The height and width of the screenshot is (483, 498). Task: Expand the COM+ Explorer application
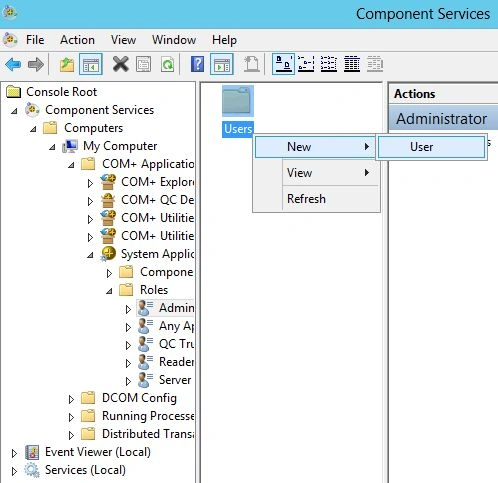[x=90, y=183]
